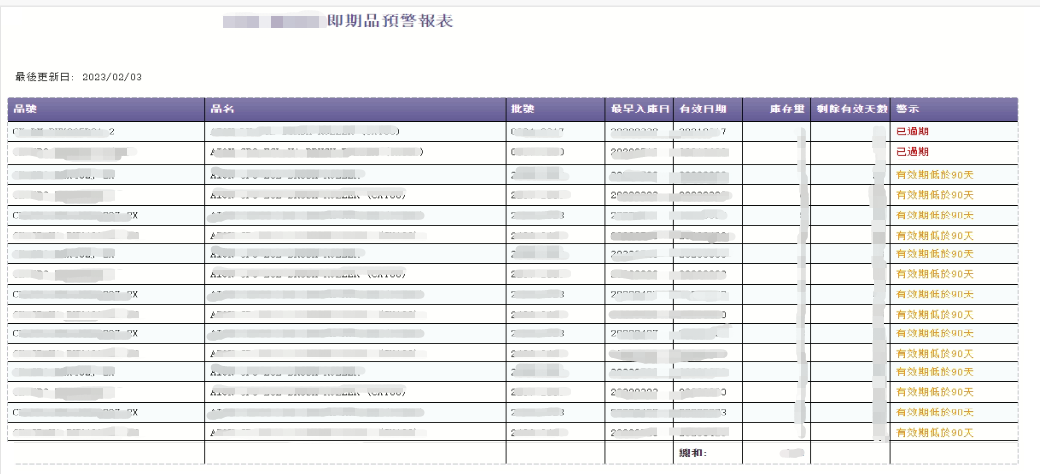The image size is (1040, 474).
Task: Click the 即期品預警報表 report title
Action: point(390,21)
